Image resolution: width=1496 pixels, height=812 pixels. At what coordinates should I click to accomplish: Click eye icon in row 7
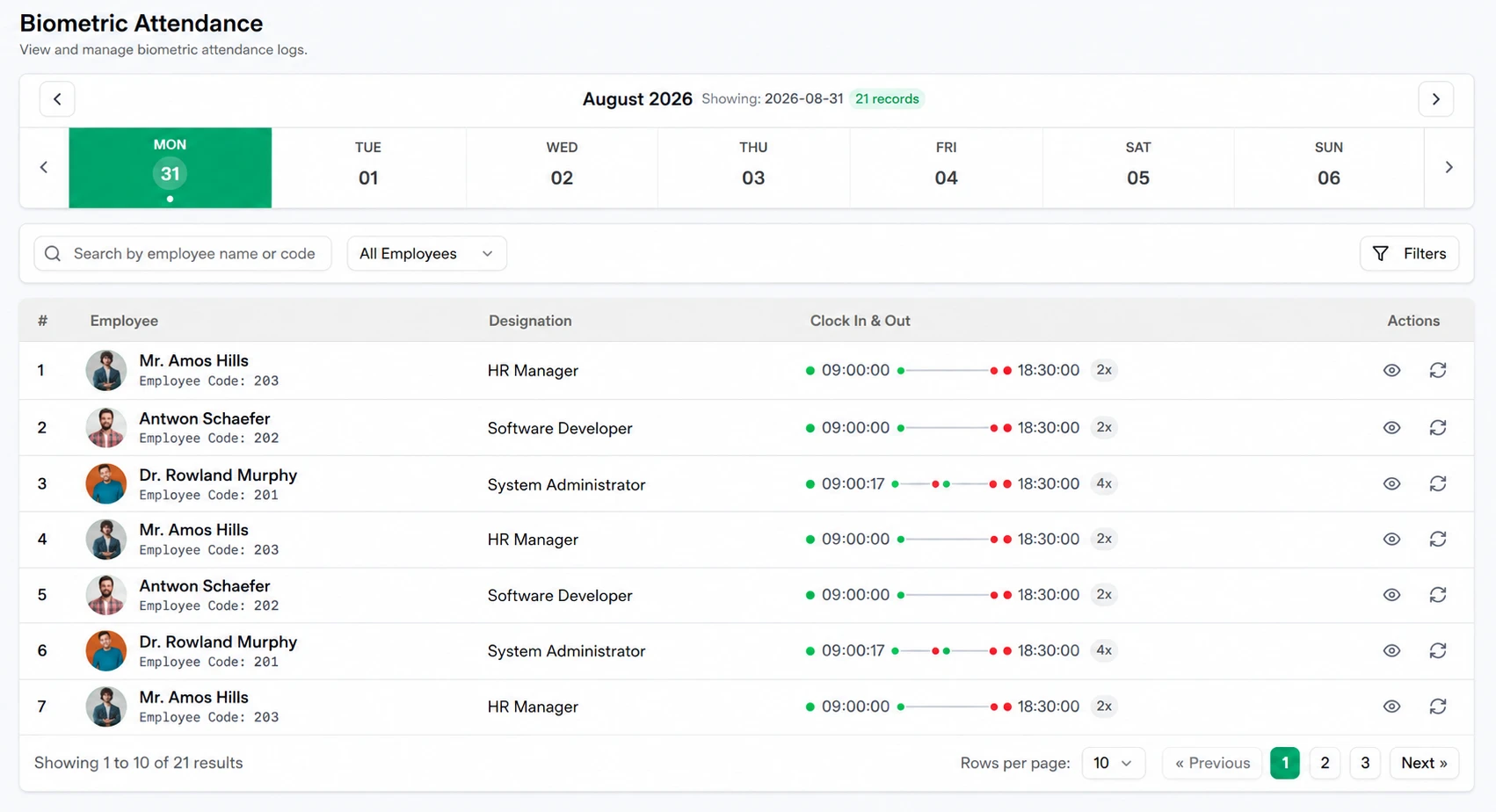pyautogui.click(x=1391, y=707)
